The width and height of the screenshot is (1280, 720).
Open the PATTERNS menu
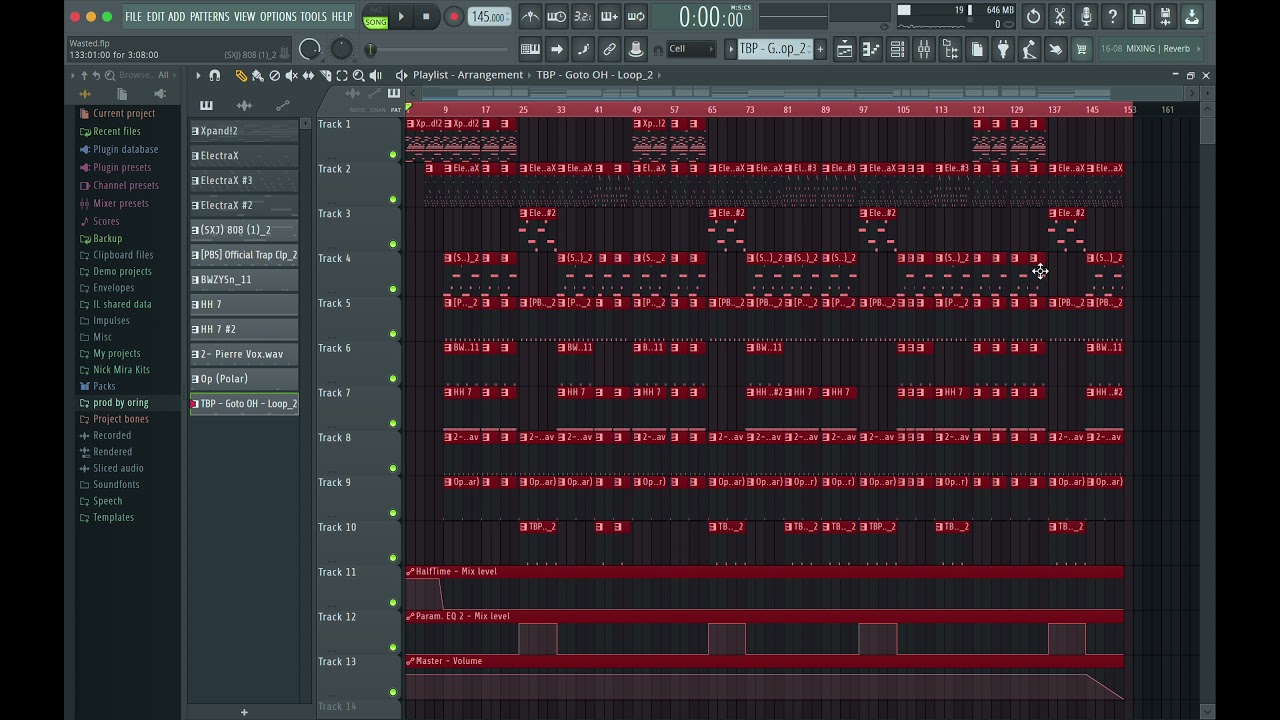pos(210,17)
